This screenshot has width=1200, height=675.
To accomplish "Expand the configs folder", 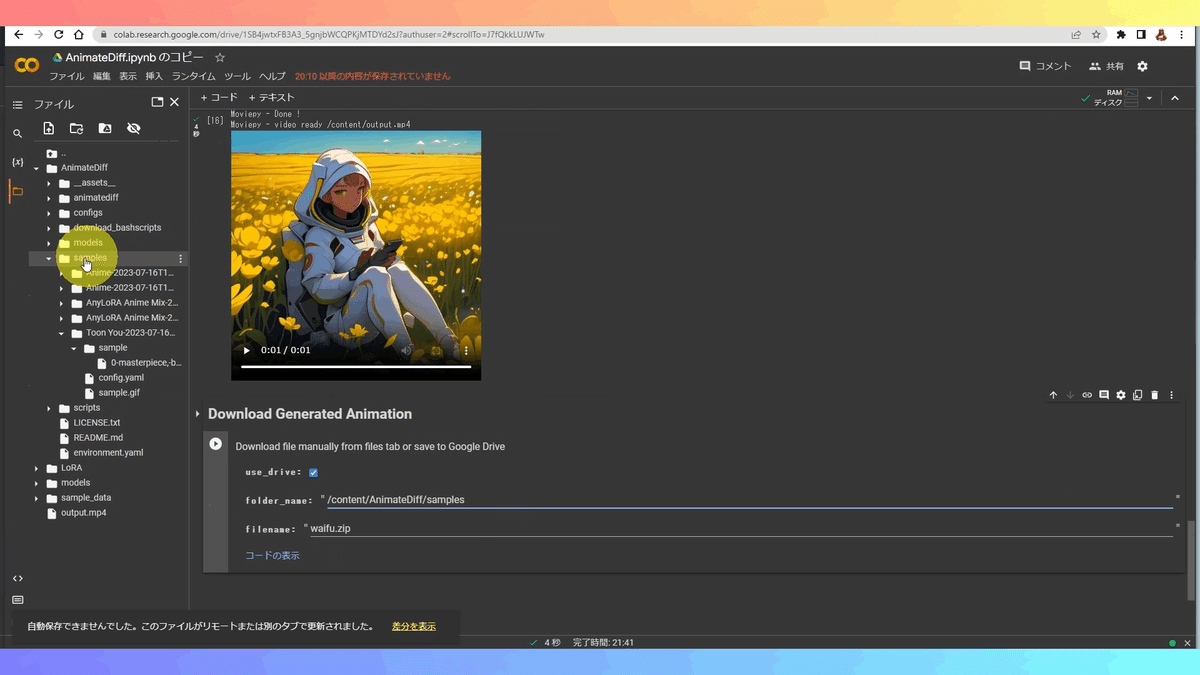I will point(49,213).
